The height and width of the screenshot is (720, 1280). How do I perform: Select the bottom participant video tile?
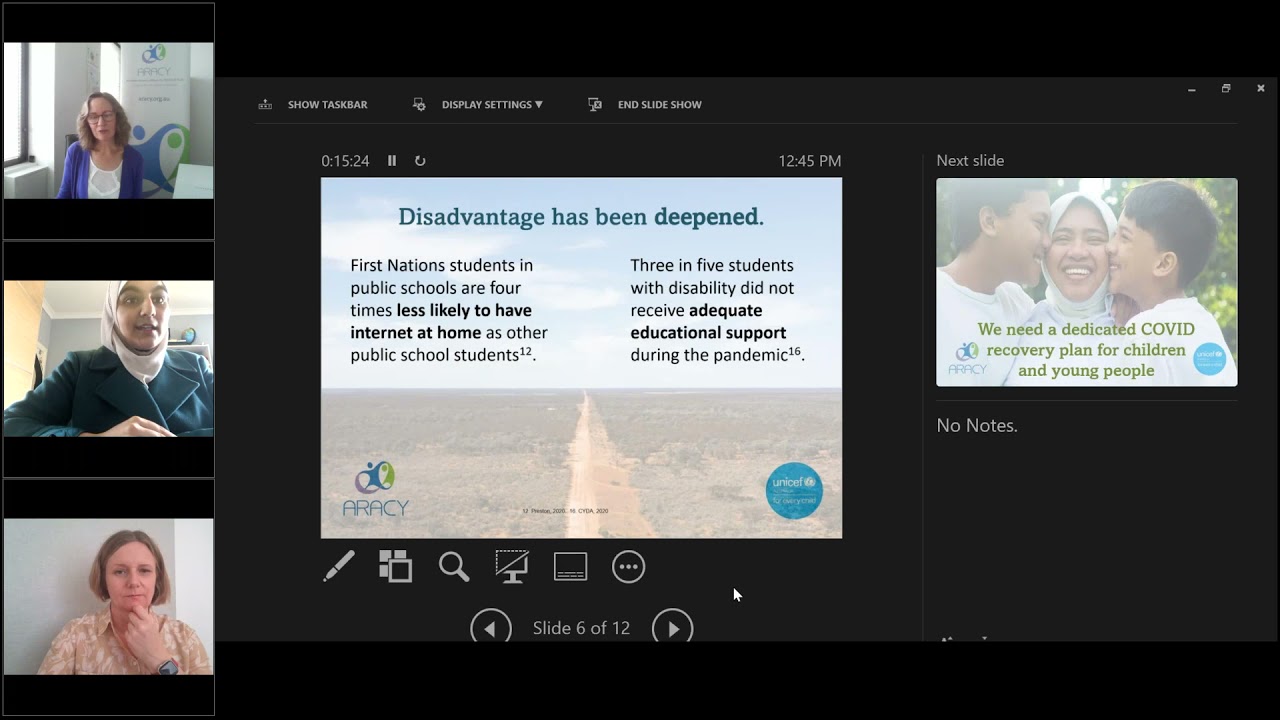point(108,597)
